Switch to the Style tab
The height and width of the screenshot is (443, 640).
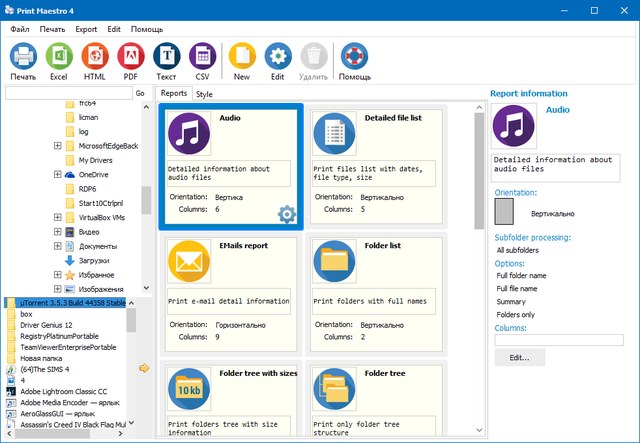point(204,94)
